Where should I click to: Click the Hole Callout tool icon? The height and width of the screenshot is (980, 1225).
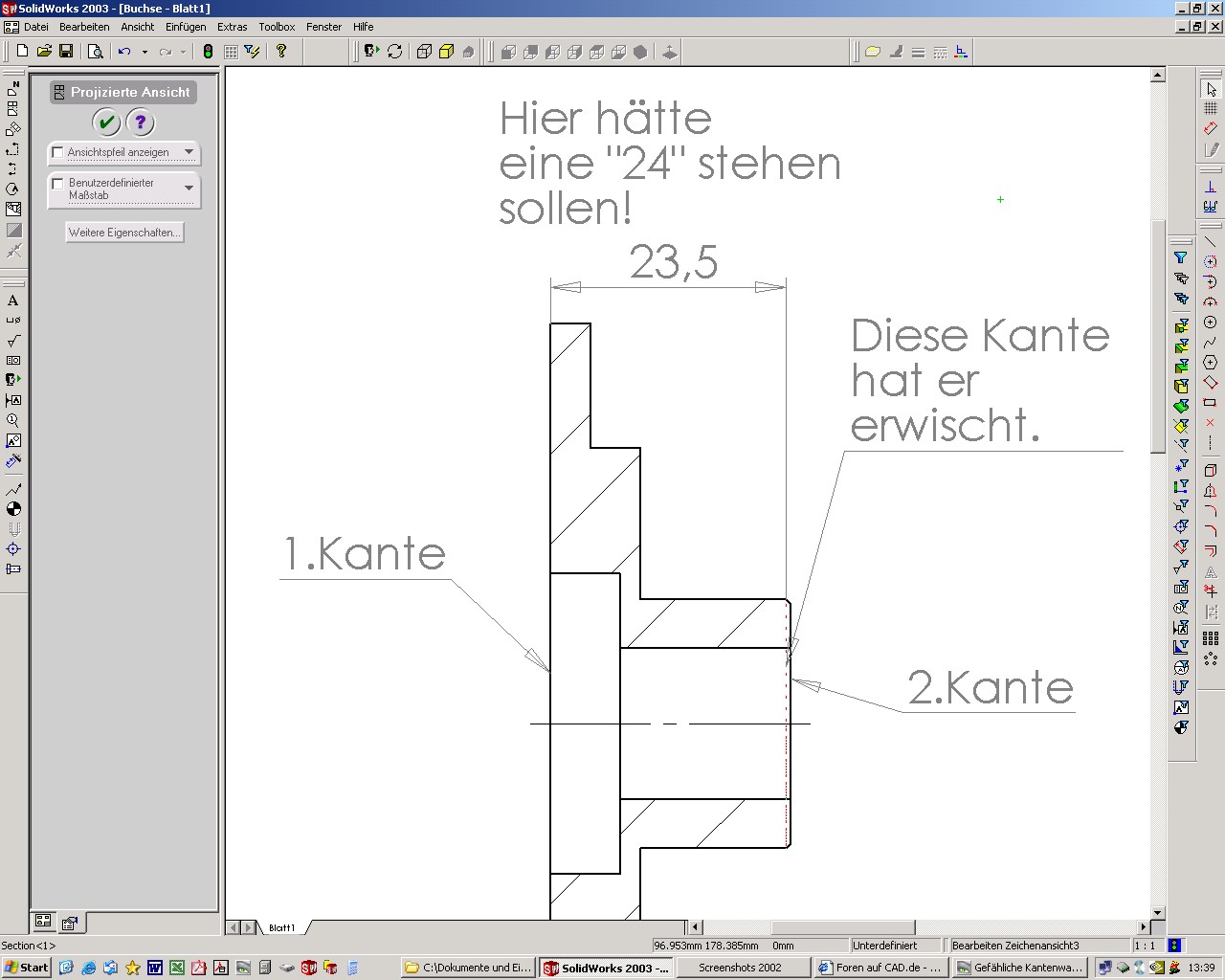click(13, 321)
